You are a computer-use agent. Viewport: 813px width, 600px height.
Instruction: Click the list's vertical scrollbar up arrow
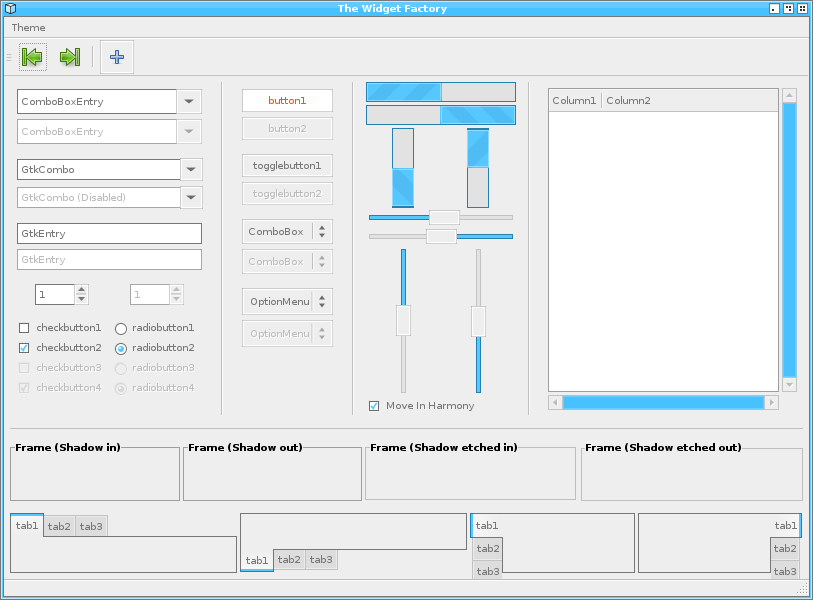pos(789,95)
